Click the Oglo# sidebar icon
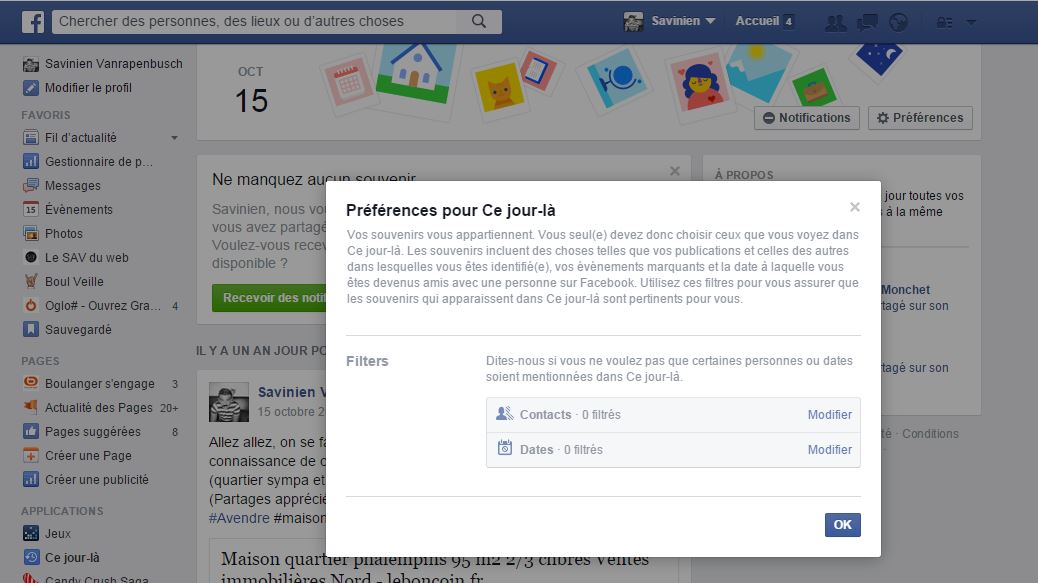This screenshot has height=583, width=1038. [30, 306]
